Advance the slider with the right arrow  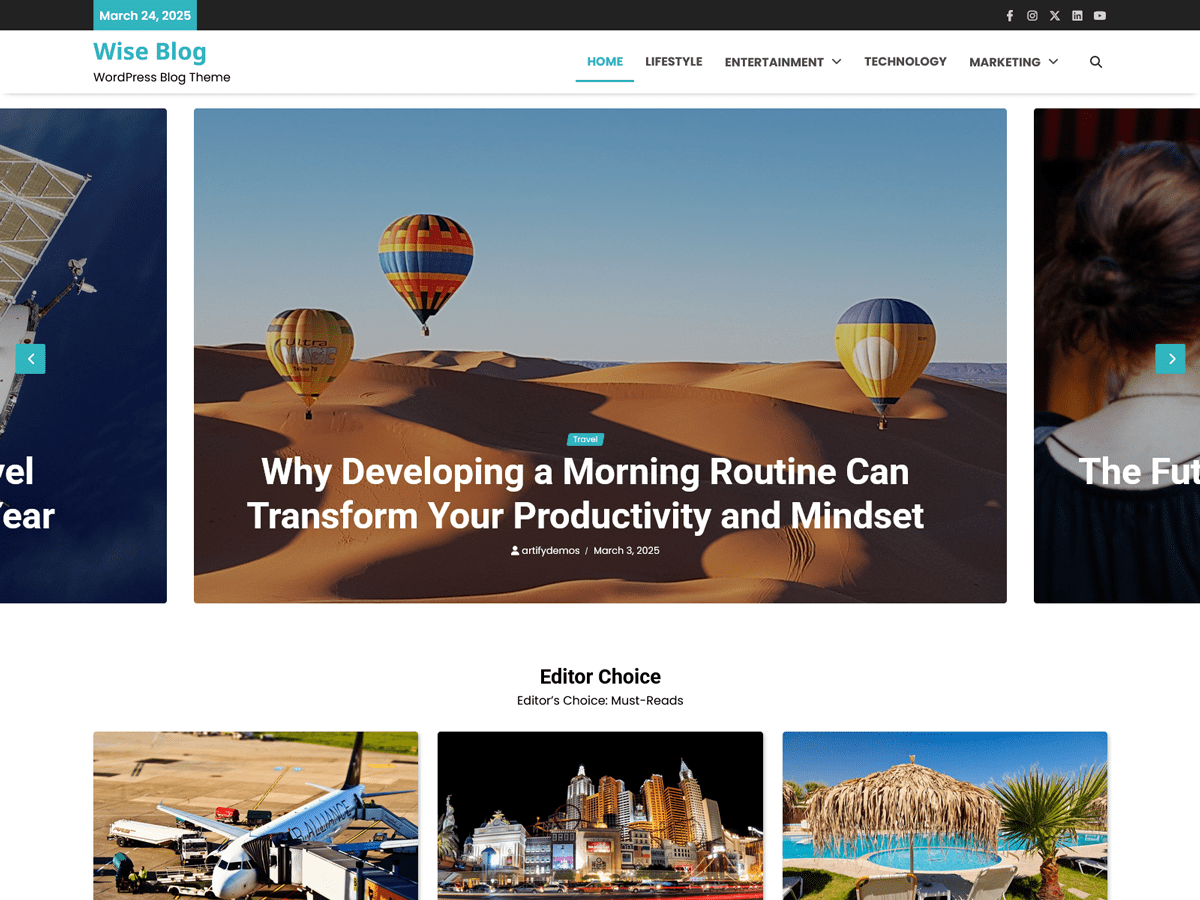[x=1170, y=358]
